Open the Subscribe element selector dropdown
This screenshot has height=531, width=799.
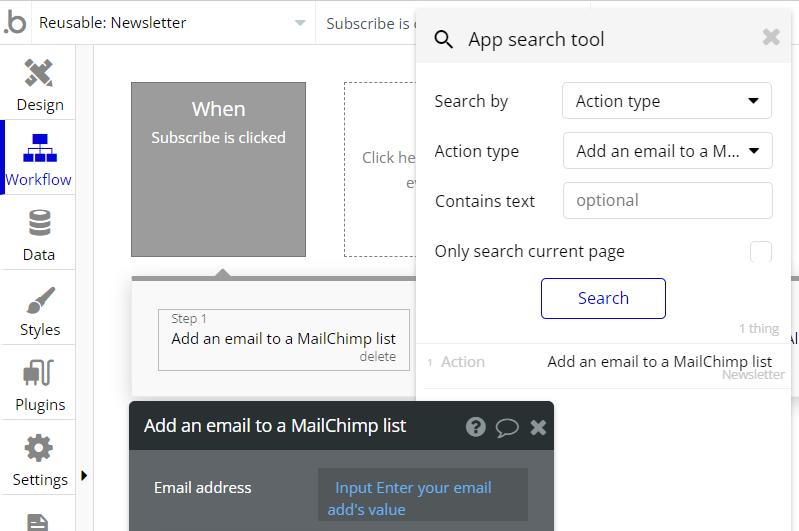367,23
